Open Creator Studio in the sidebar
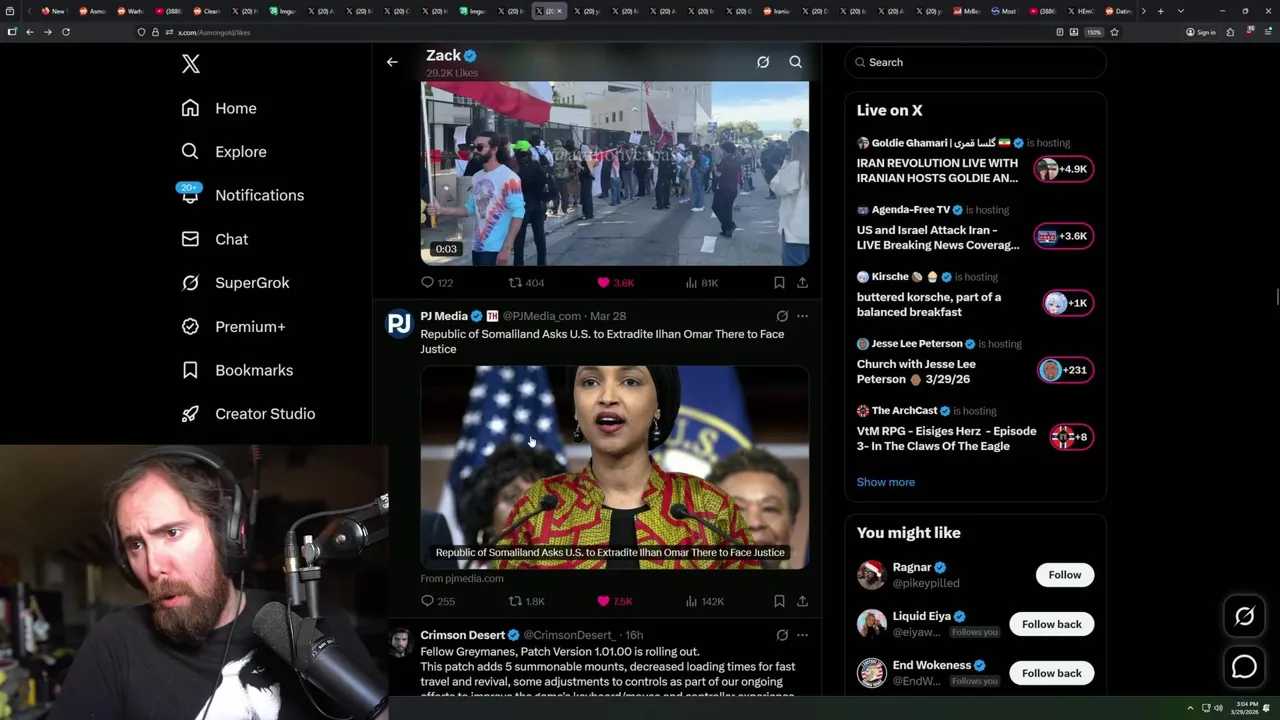This screenshot has height=720, width=1280. click(248, 414)
